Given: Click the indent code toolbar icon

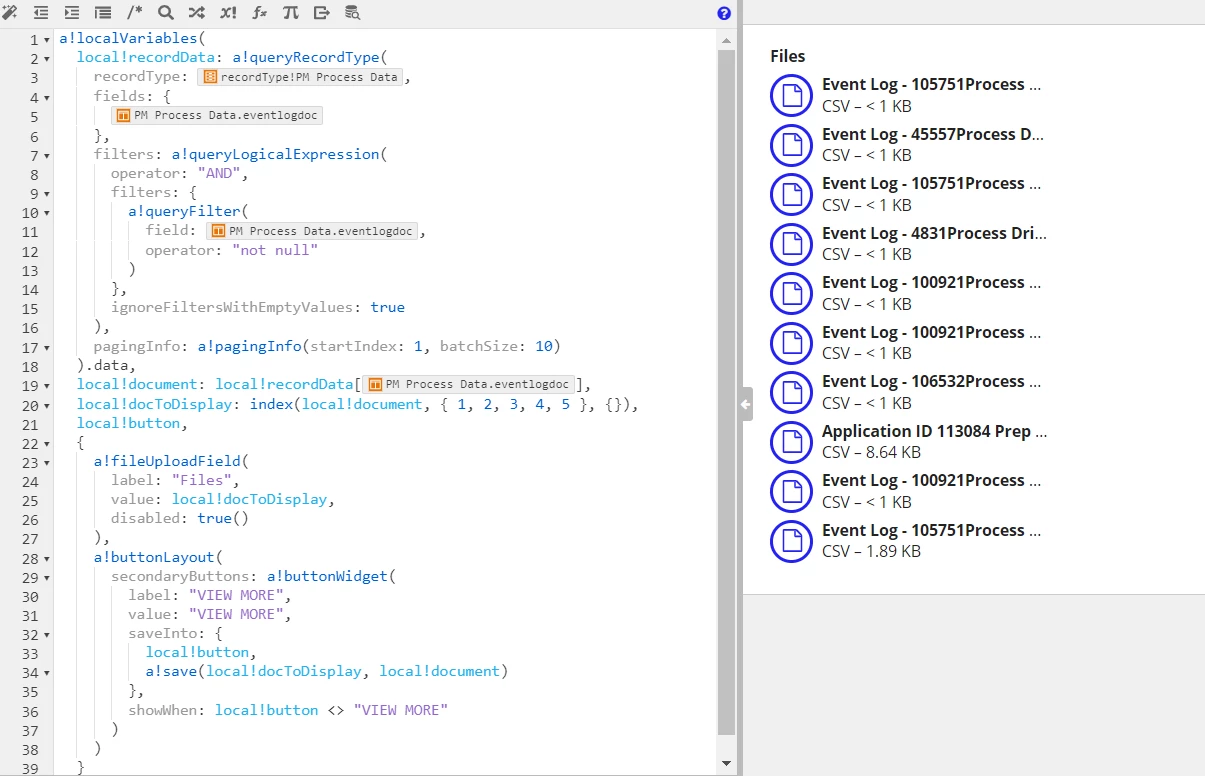Looking at the screenshot, I should [72, 13].
